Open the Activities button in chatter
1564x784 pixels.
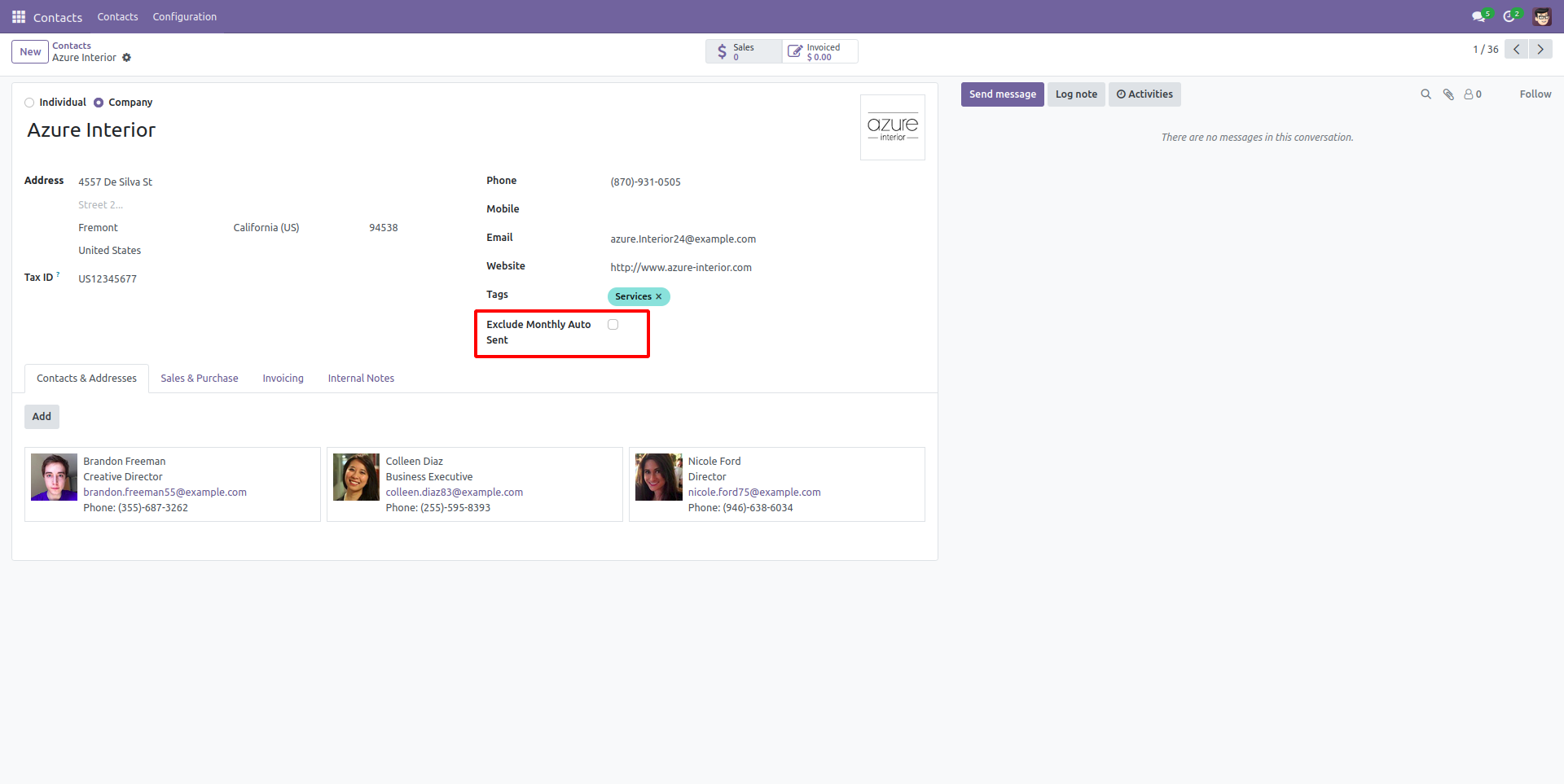pyautogui.click(x=1144, y=94)
